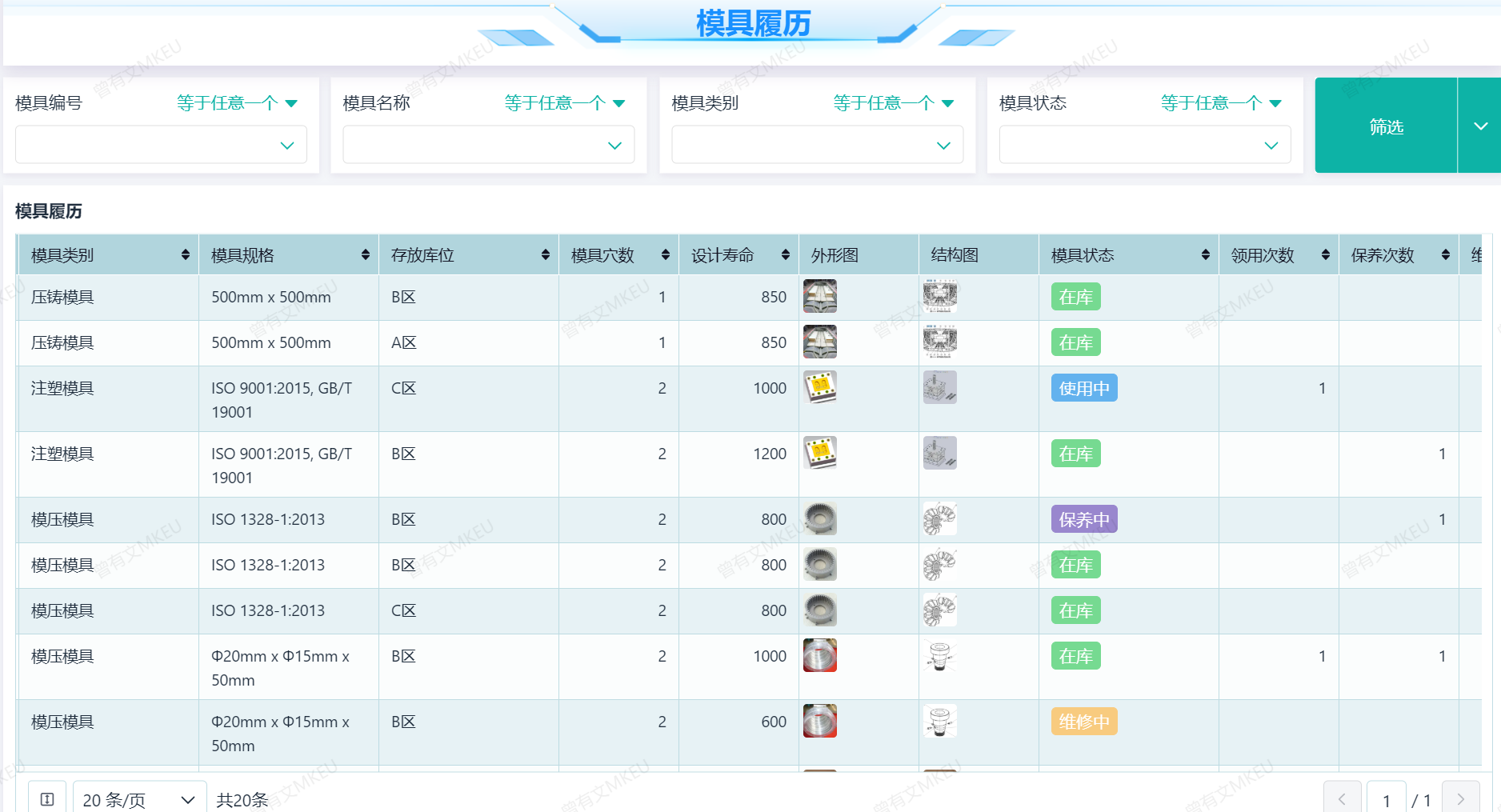Change 模具类别 condition 等于任意一个

[x=893, y=103]
